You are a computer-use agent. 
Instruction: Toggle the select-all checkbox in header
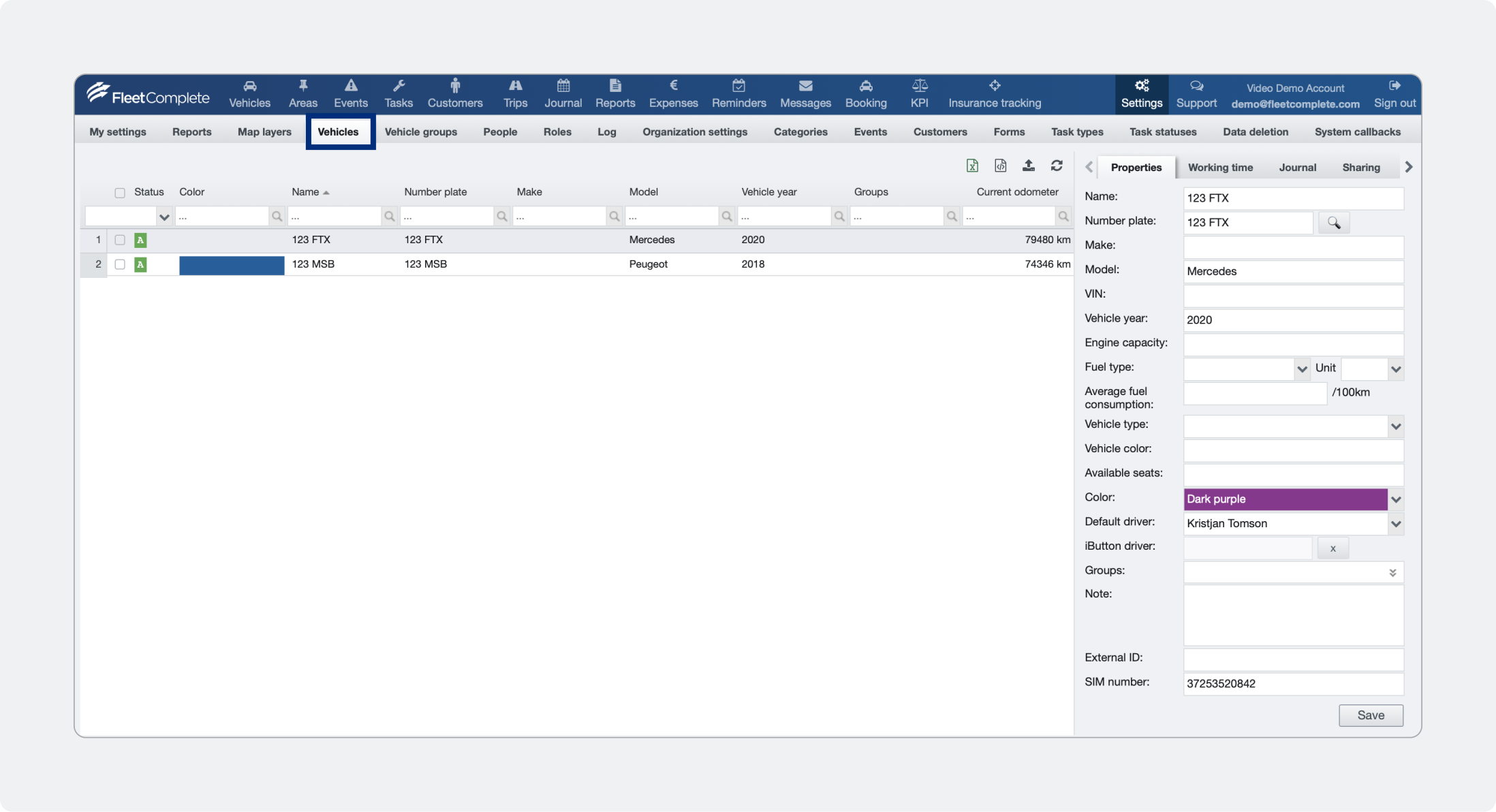[120, 193]
